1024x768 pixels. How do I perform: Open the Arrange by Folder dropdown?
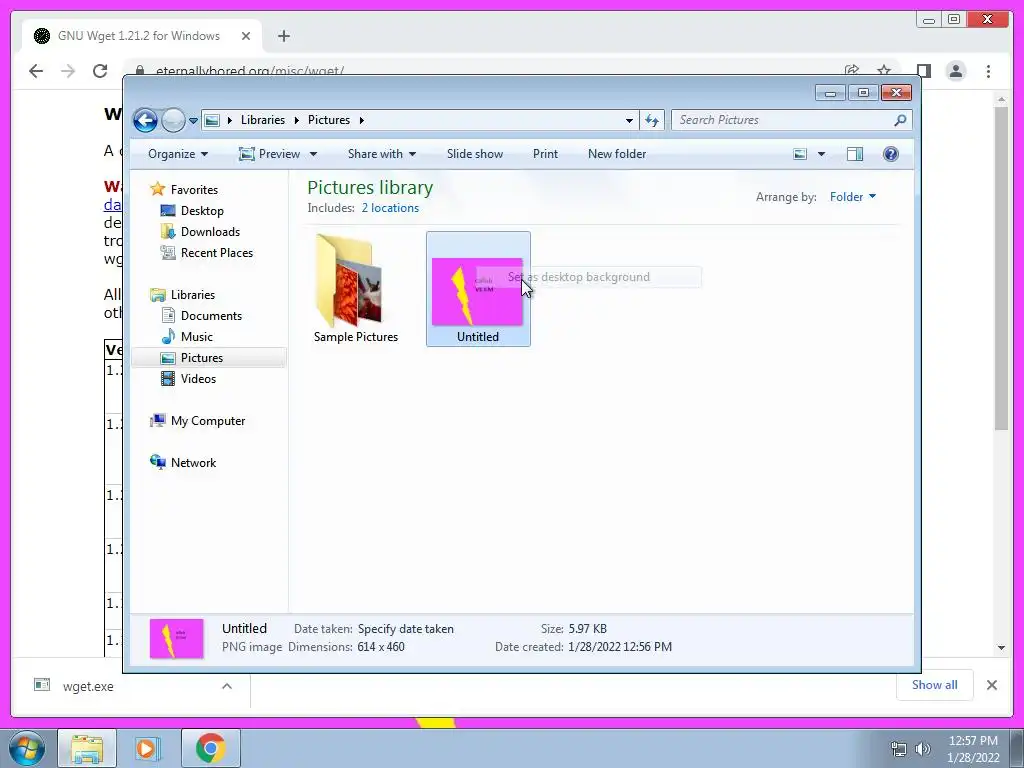pos(852,197)
